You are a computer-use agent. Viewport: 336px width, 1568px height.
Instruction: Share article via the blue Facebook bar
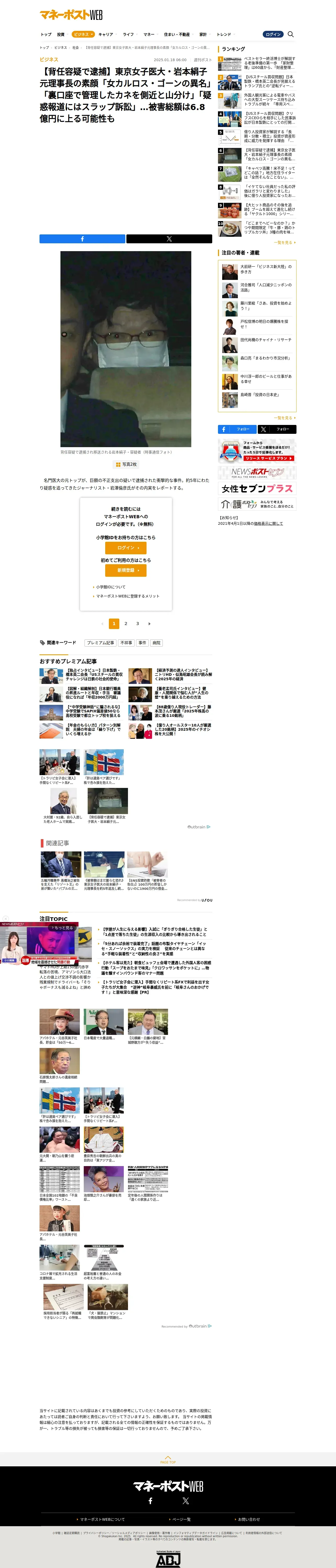point(82,239)
